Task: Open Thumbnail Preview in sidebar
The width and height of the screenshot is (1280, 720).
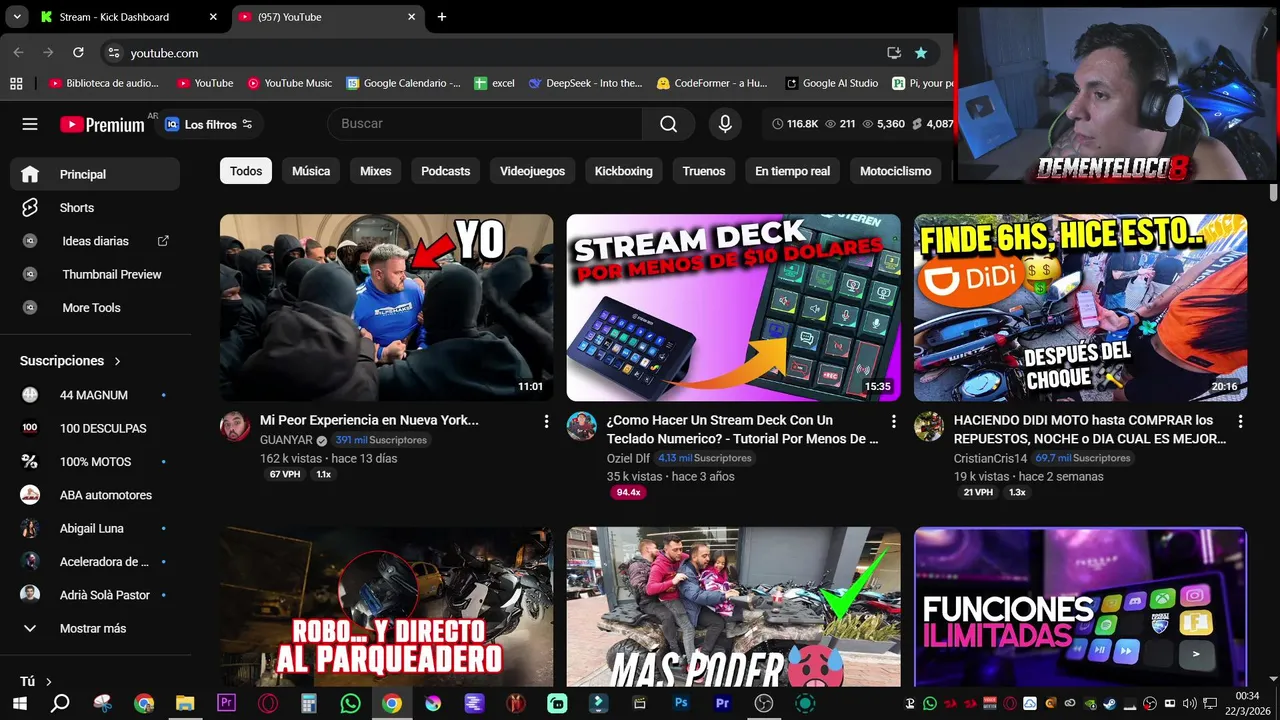Action: click(x=95, y=274)
